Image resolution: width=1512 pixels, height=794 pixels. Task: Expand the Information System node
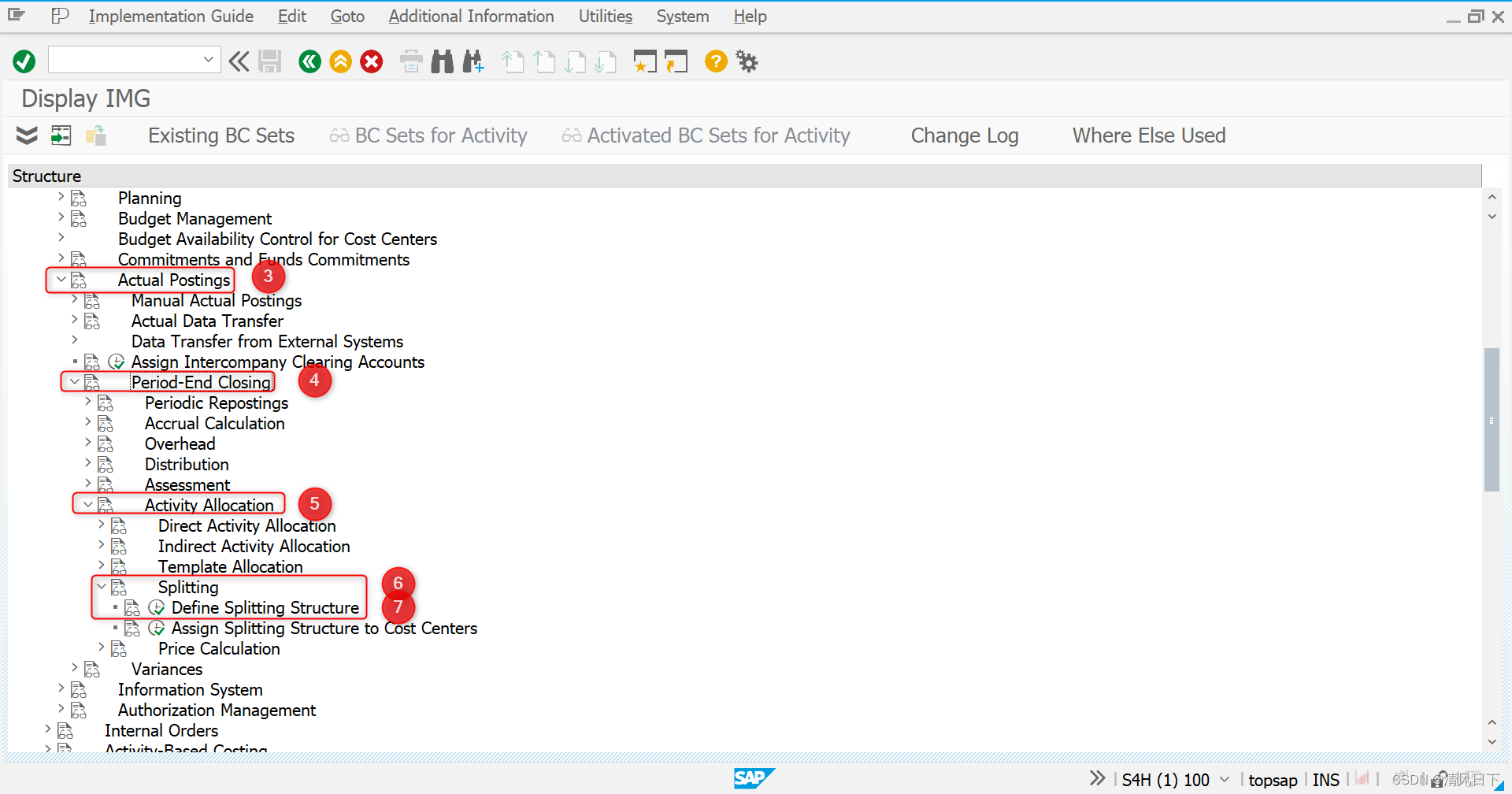point(61,688)
